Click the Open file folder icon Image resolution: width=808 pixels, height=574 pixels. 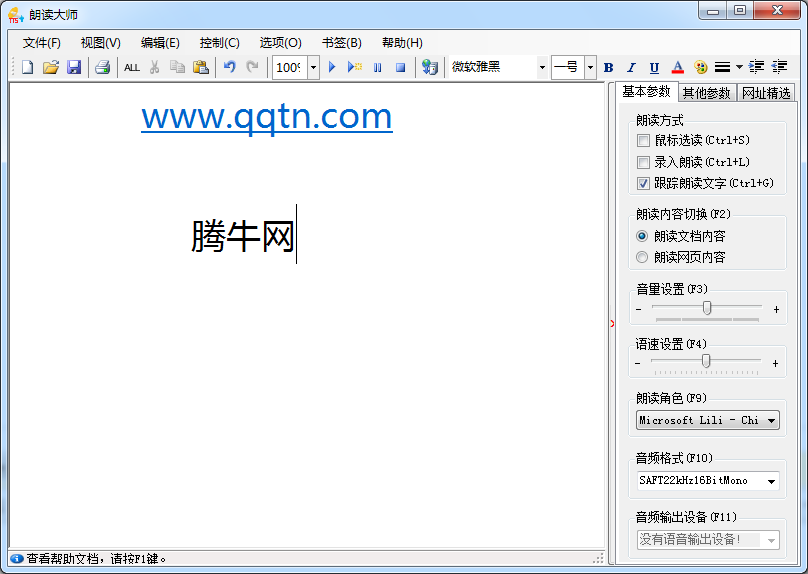click(51, 67)
